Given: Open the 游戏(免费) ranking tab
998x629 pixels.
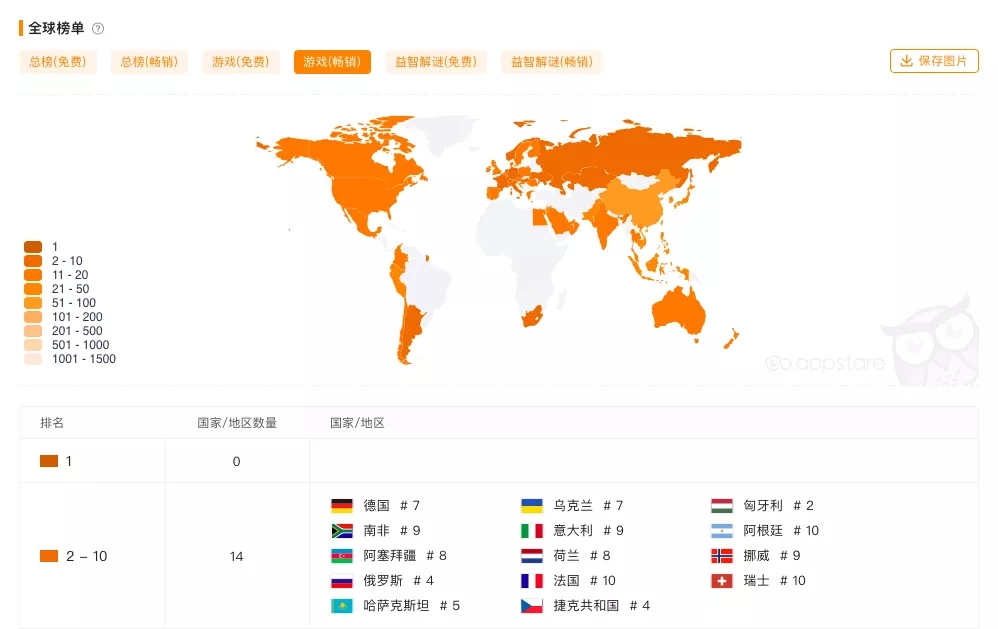Looking at the screenshot, I should click(240, 61).
